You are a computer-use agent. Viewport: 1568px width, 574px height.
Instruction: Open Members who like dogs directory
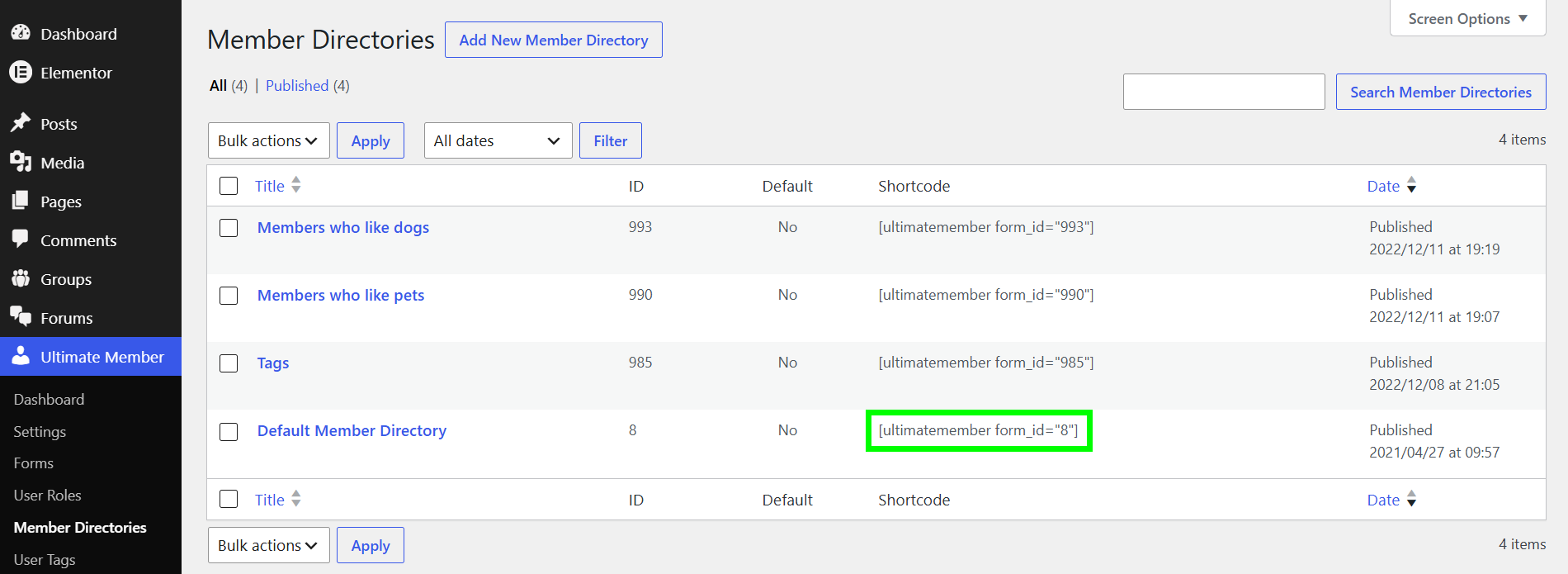pos(343,228)
